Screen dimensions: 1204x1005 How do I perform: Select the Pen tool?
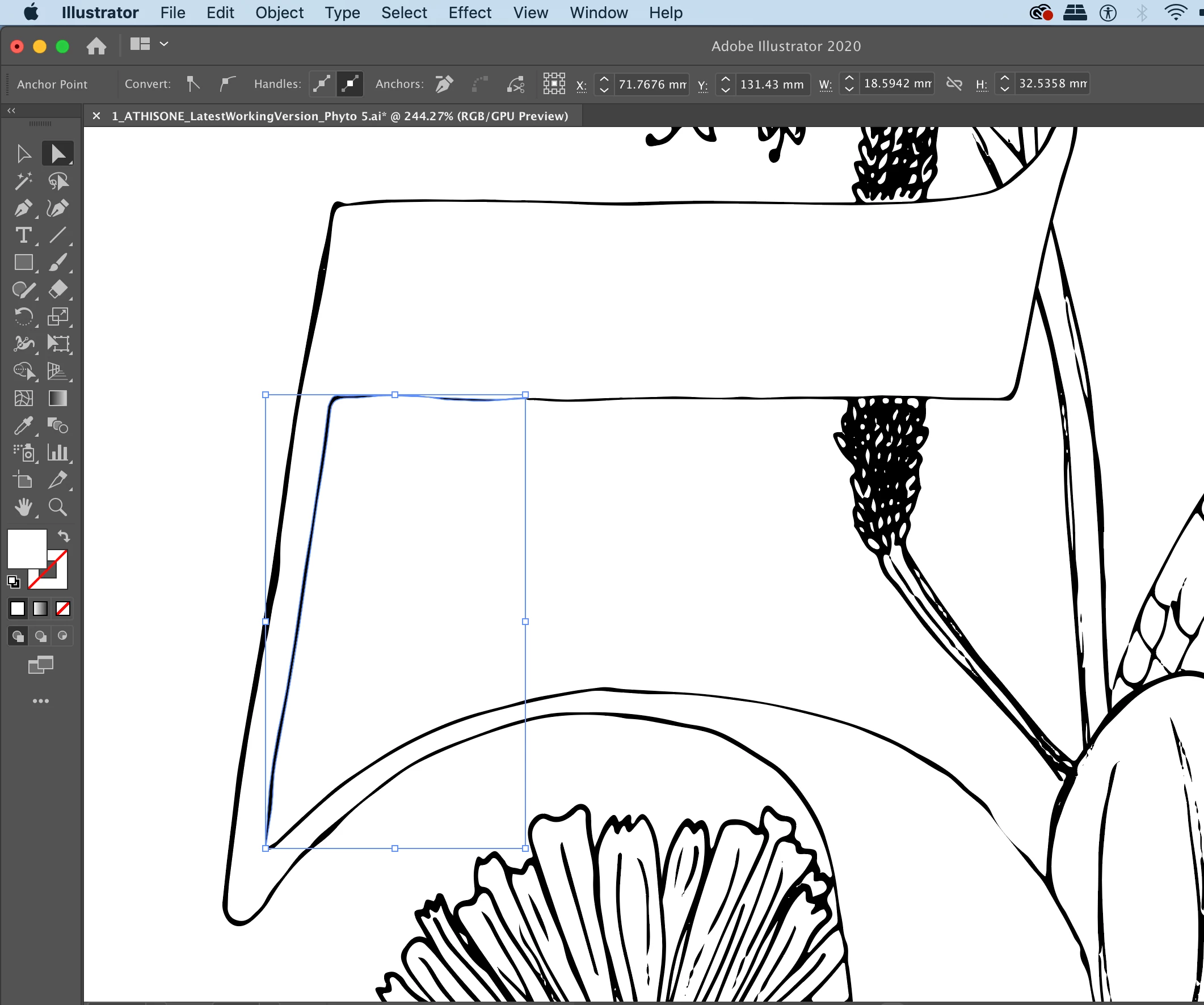(23, 209)
